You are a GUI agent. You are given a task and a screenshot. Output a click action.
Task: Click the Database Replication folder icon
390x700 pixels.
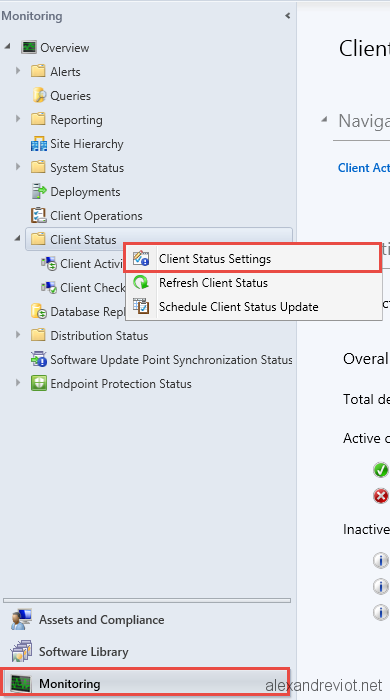click(39, 312)
